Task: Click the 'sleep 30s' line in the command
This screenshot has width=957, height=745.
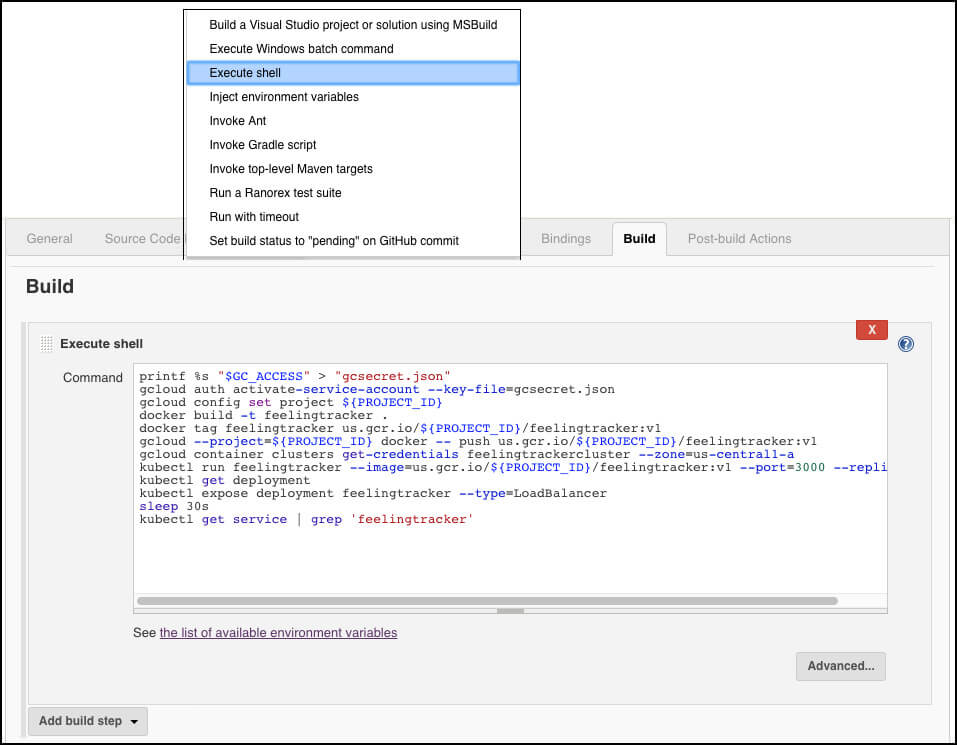Action: [174, 506]
